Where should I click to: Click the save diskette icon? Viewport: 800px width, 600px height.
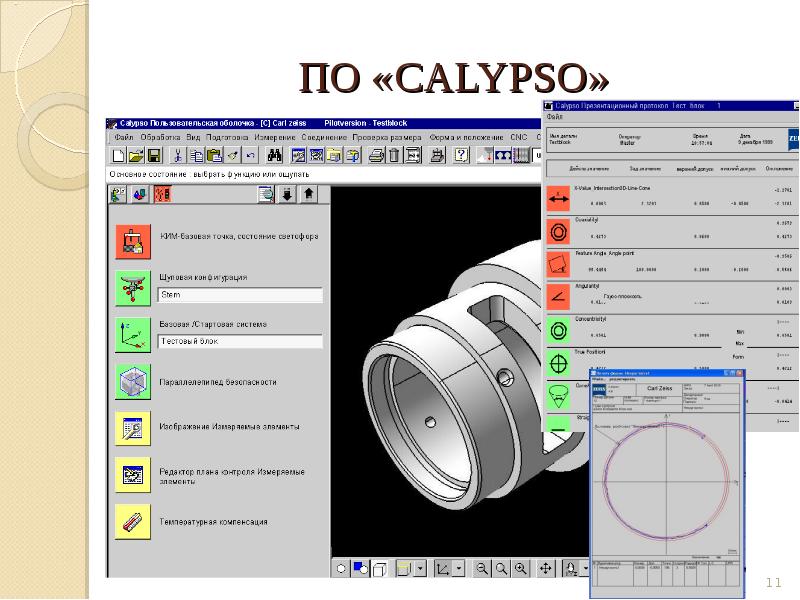point(154,155)
